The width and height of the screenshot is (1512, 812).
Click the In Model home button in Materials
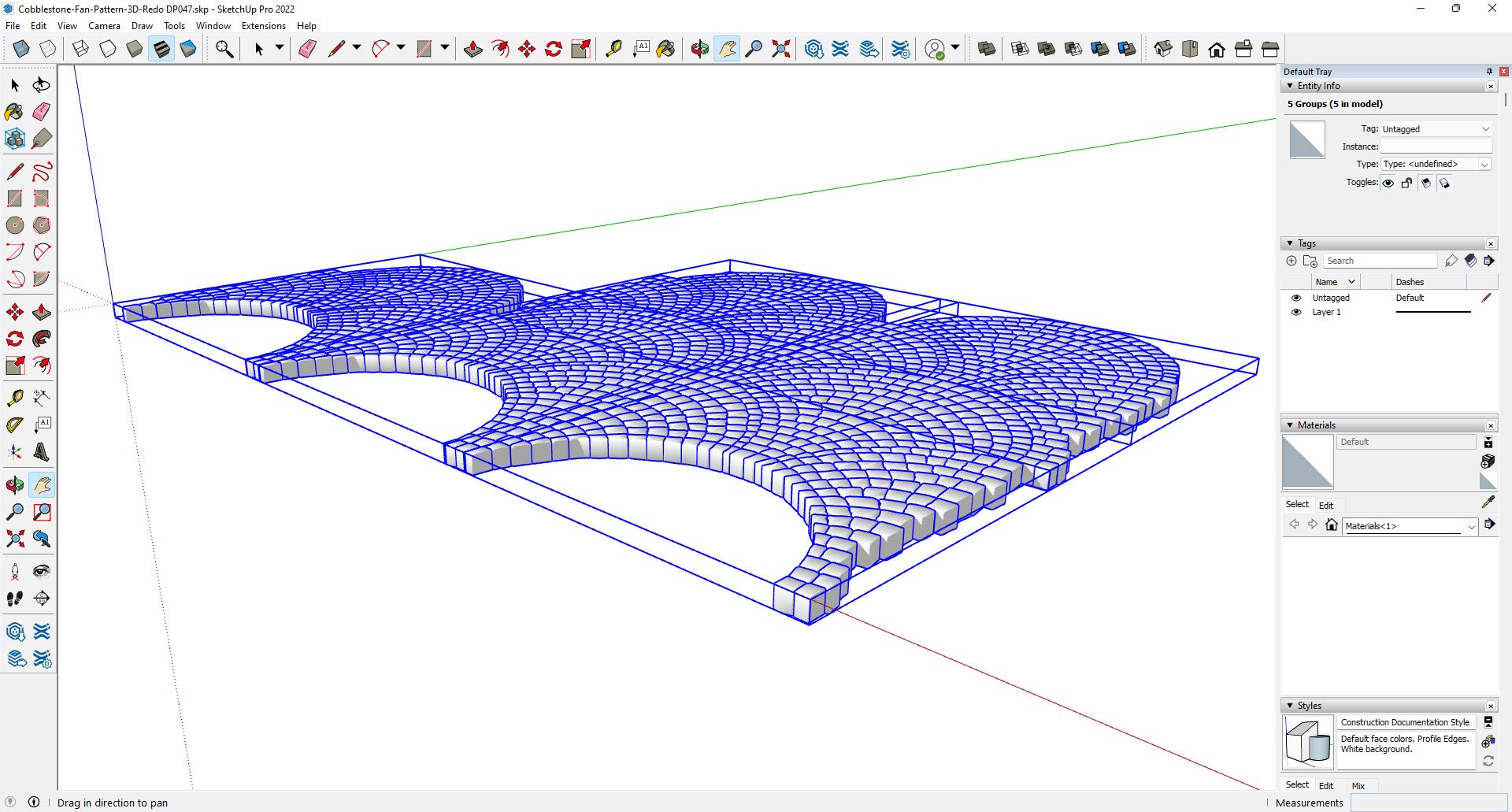click(x=1332, y=525)
